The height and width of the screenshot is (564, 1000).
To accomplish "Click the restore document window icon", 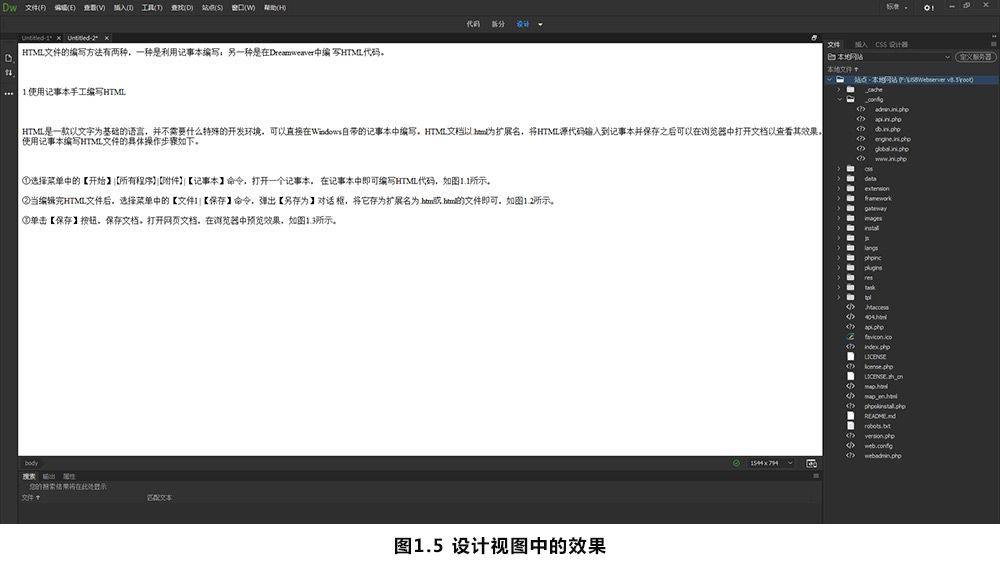I will click(814, 38).
